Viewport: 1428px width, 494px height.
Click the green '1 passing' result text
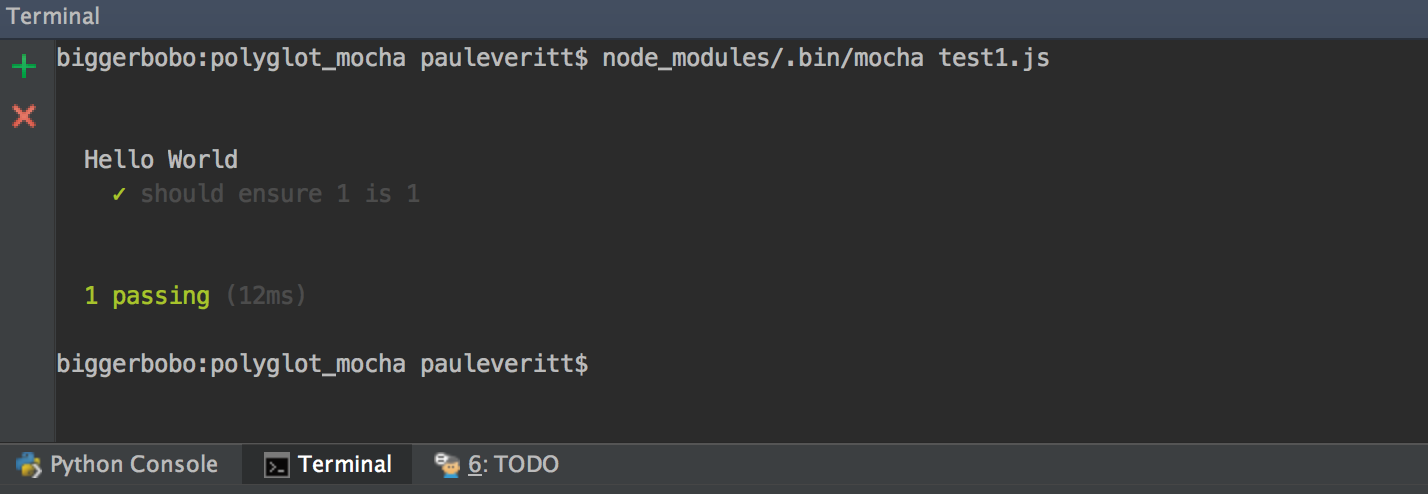(147, 296)
